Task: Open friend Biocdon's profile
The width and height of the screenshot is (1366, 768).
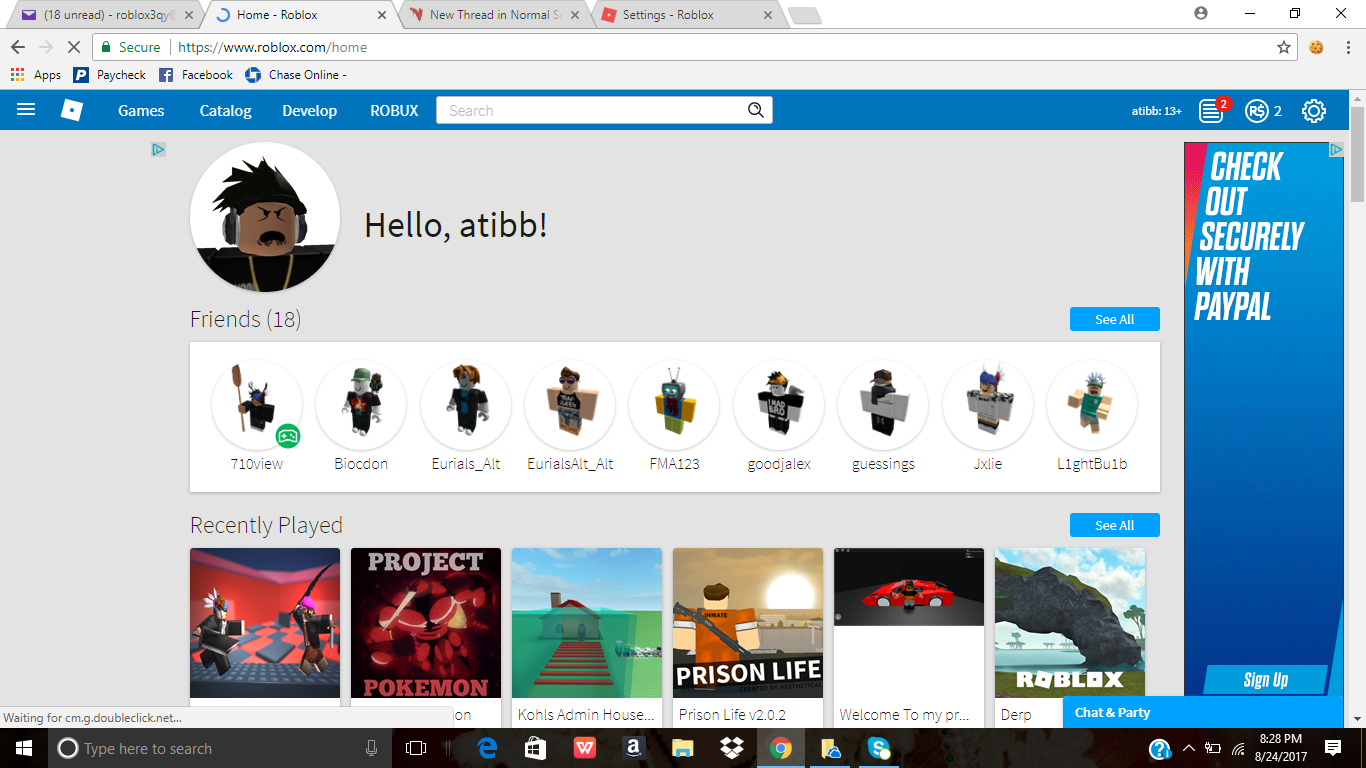Action: pos(361,405)
